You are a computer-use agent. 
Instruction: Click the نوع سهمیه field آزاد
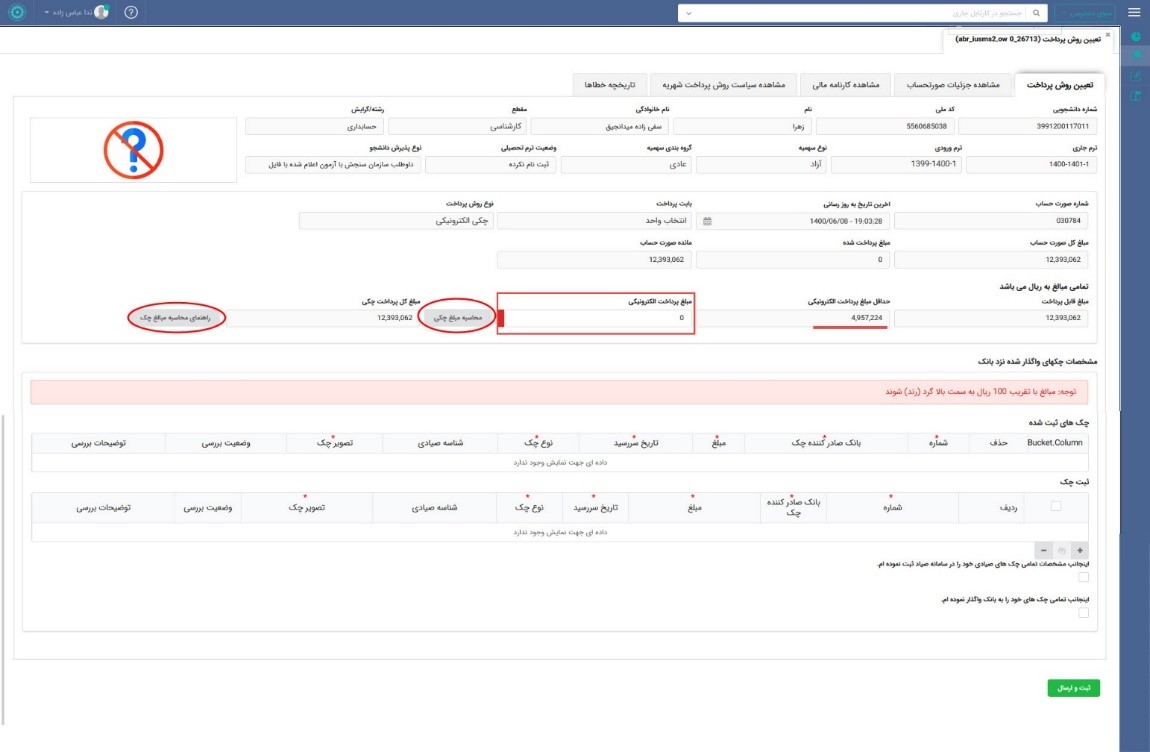[x=761, y=164]
